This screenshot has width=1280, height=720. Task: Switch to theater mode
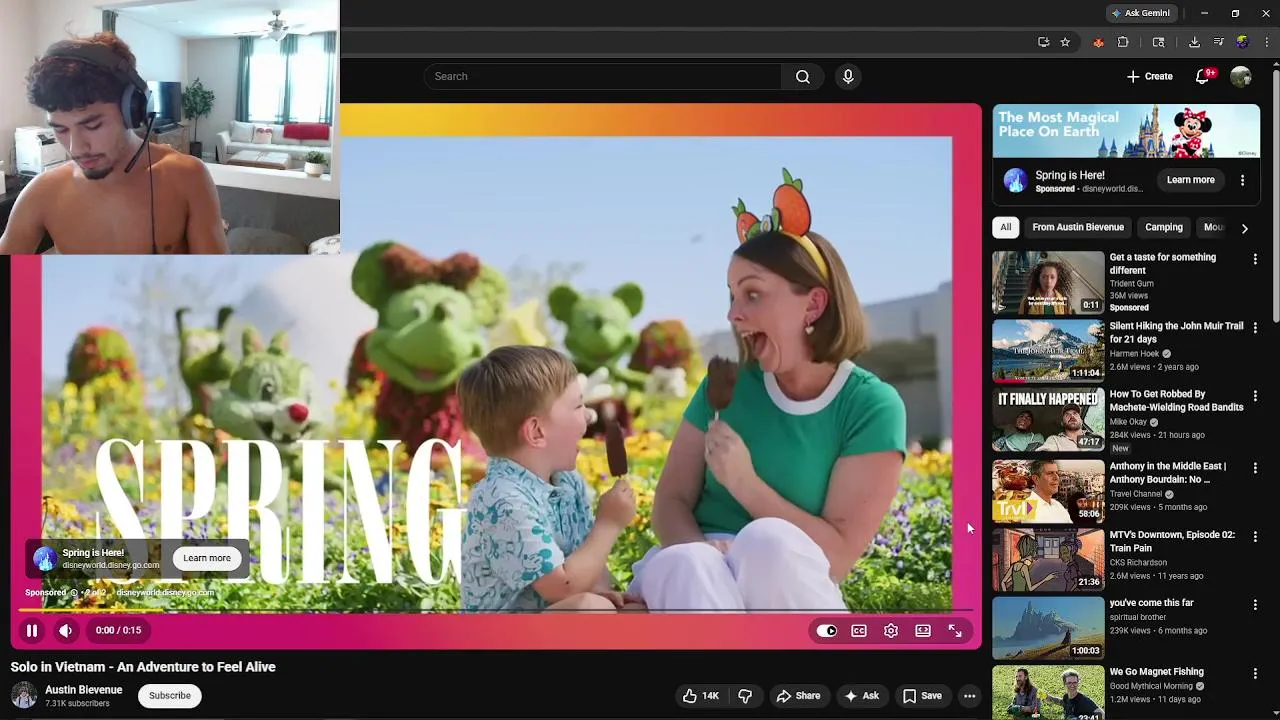coord(923,631)
